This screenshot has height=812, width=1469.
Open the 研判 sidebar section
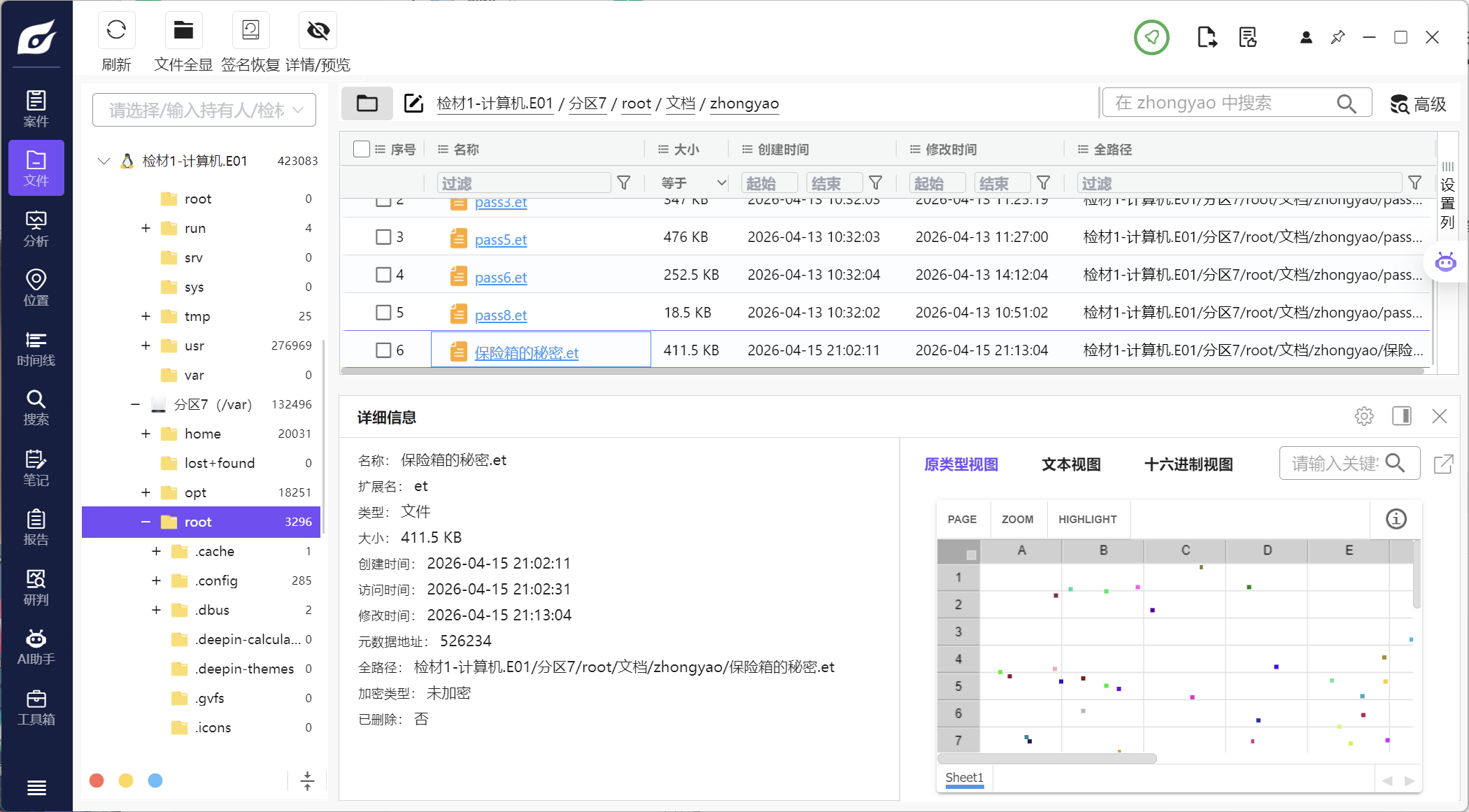(x=36, y=587)
